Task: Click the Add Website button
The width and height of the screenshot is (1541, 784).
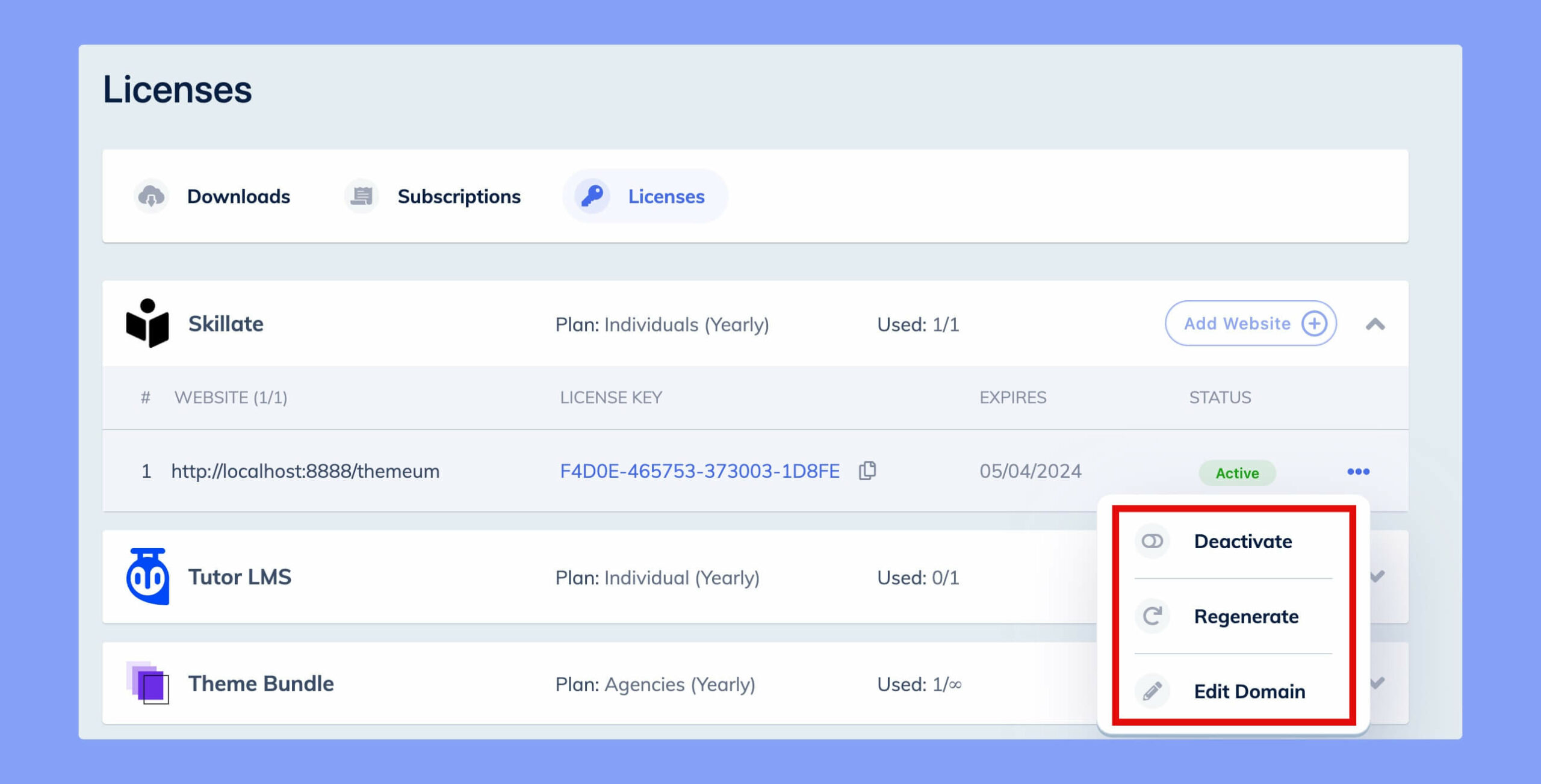Action: [1251, 323]
